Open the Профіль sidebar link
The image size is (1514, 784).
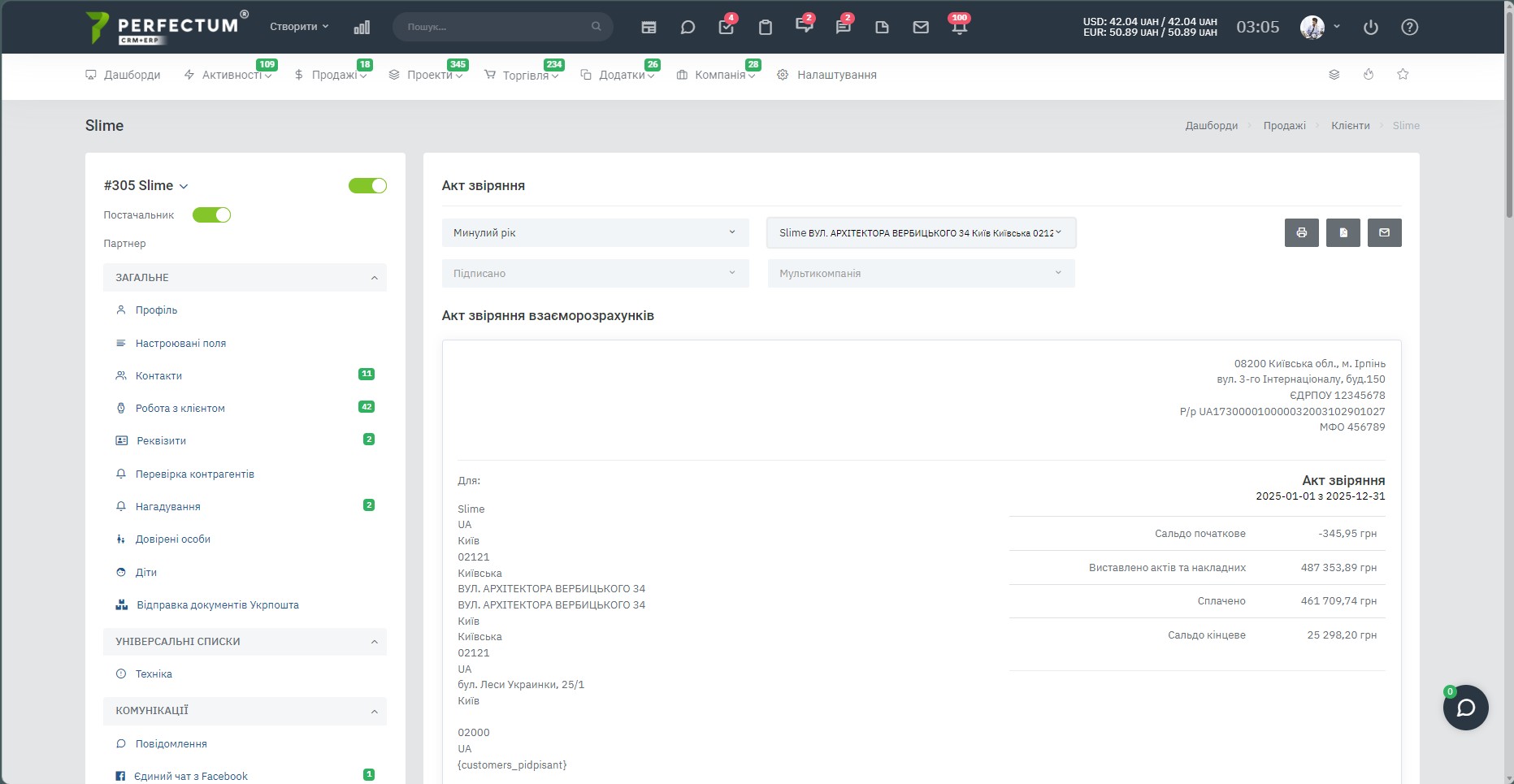pos(156,310)
